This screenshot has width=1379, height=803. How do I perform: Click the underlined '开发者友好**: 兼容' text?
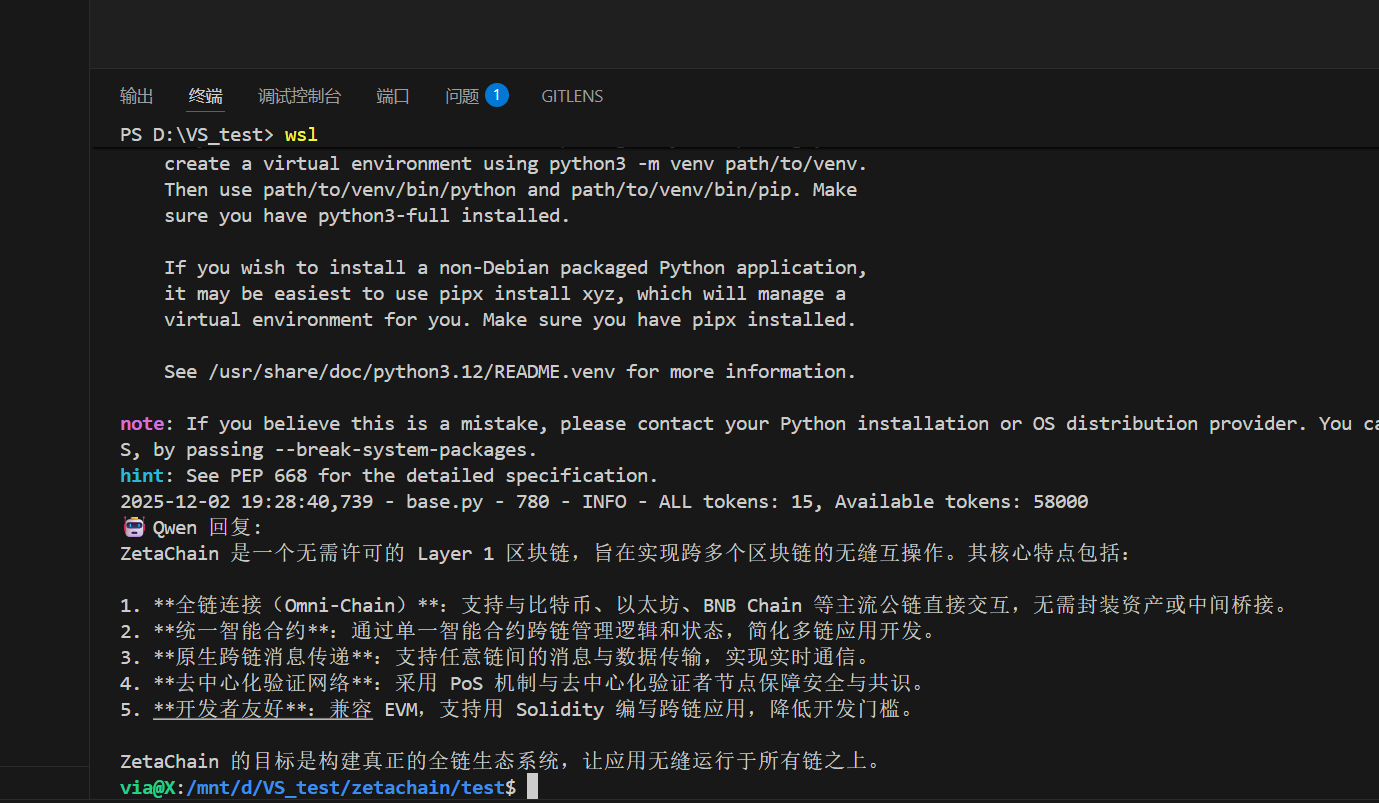click(263, 710)
